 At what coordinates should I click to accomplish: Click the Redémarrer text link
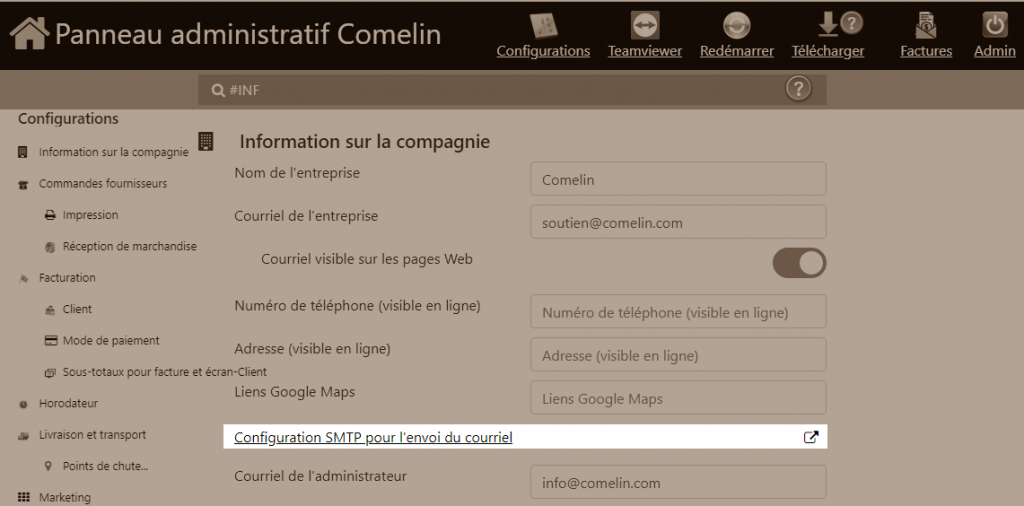(x=737, y=51)
